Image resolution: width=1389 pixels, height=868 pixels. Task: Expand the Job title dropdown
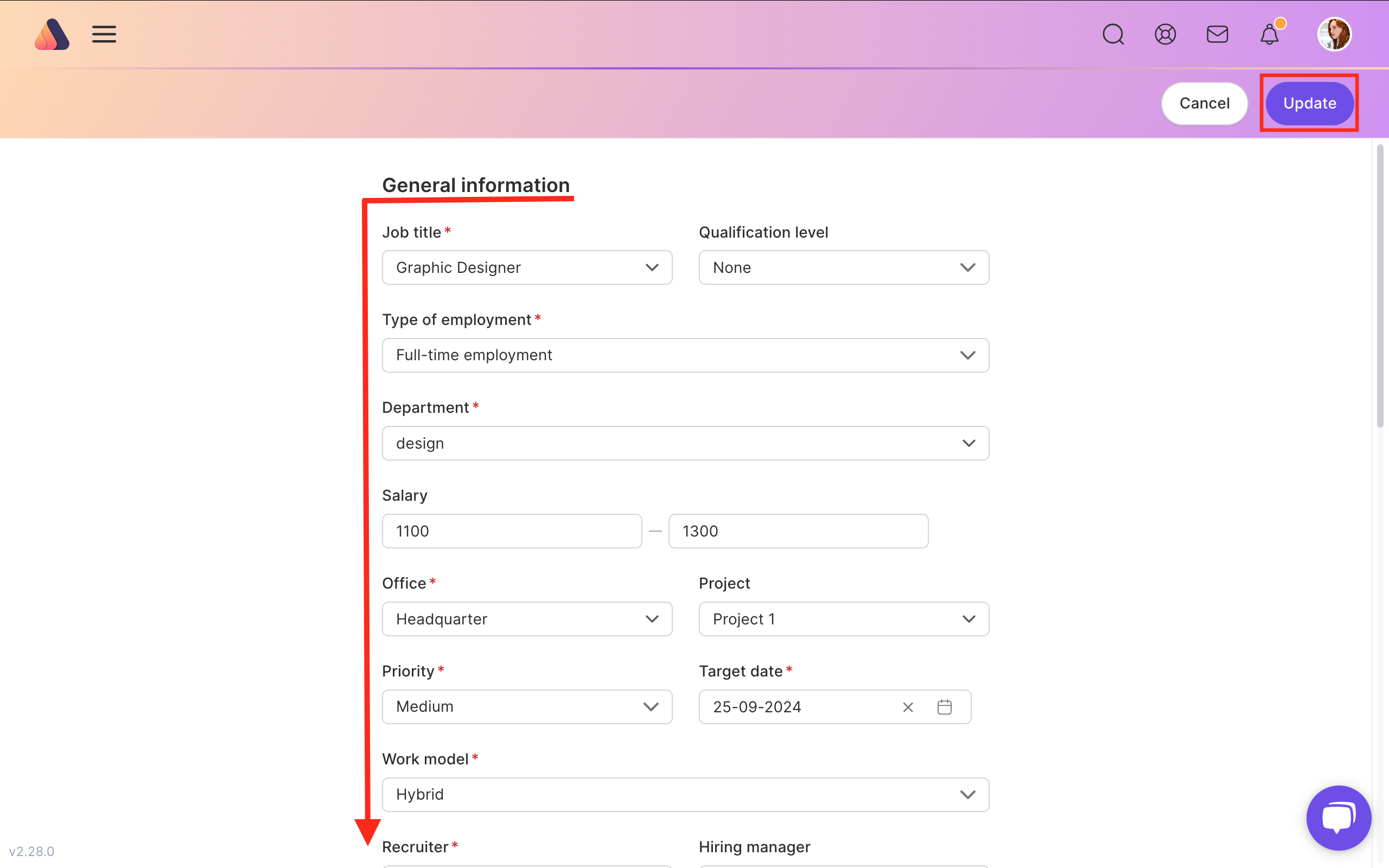coord(527,267)
